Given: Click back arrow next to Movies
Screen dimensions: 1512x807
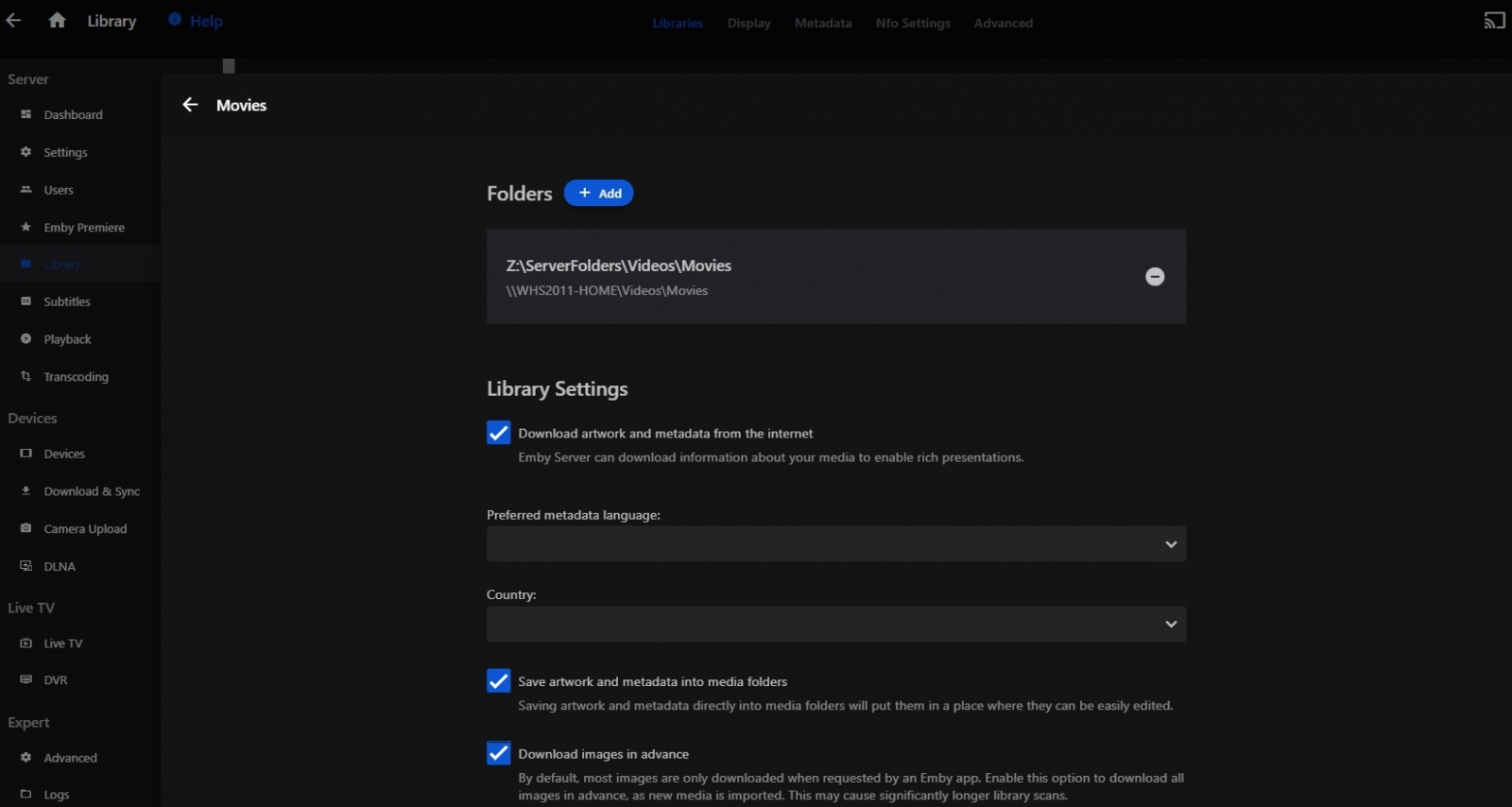Looking at the screenshot, I should point(190,105).
